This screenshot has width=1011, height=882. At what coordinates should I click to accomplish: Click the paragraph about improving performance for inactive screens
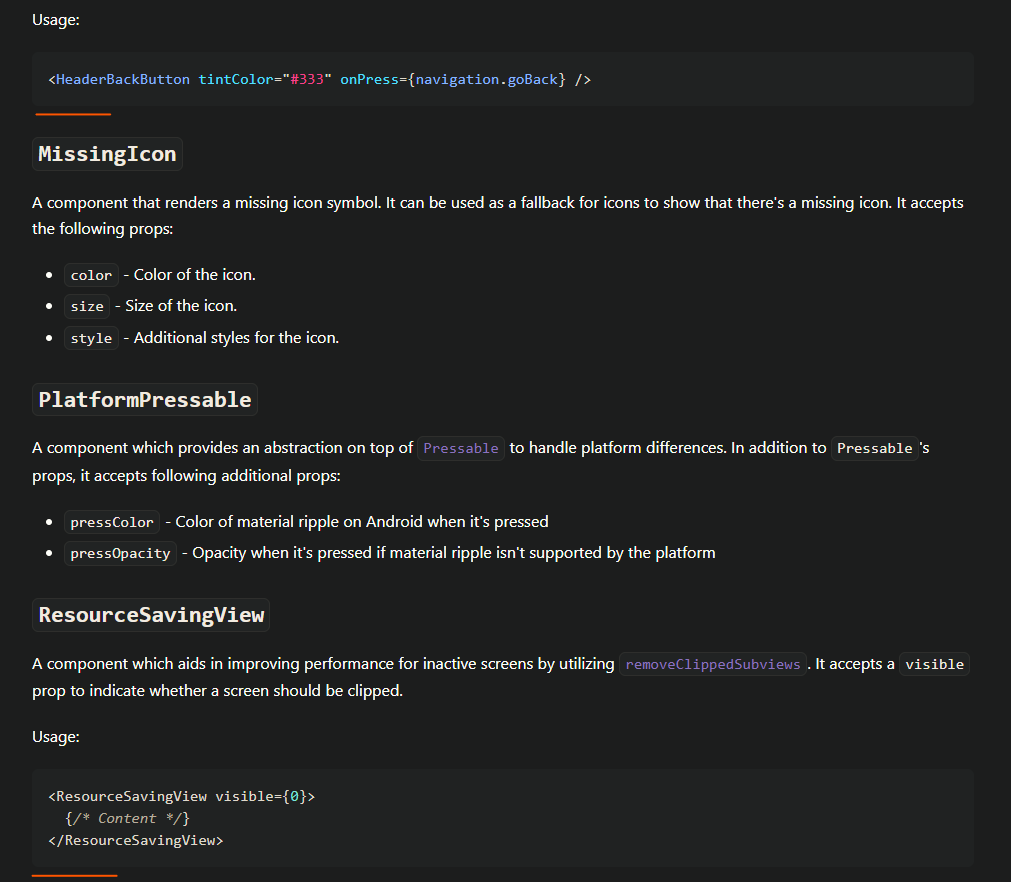(500, 677)
